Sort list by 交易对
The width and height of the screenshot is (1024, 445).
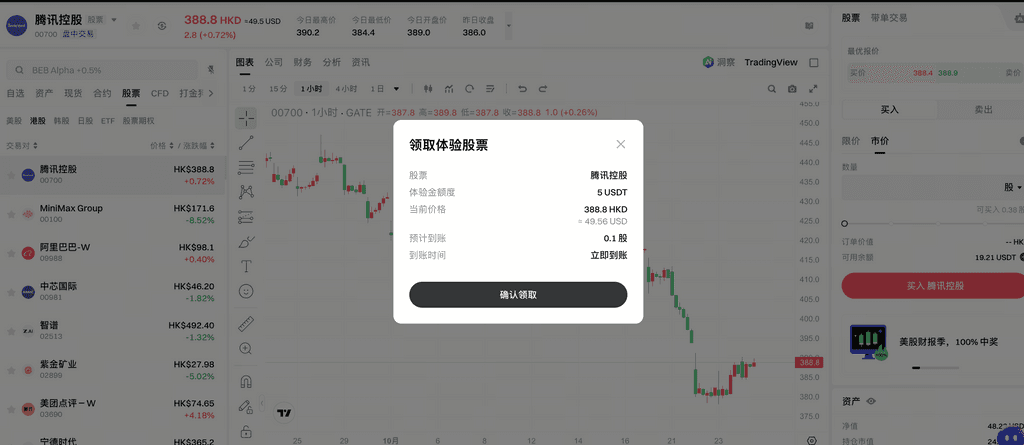[22, 146]
